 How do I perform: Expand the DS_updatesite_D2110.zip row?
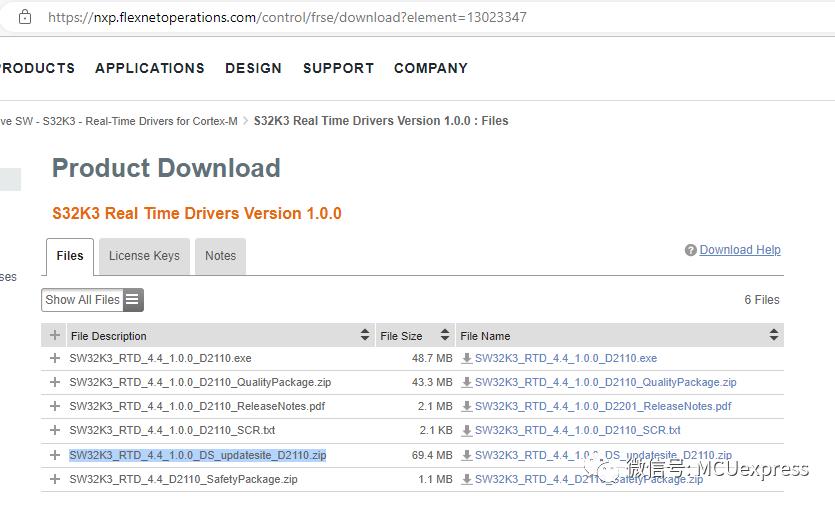pos(54,455)
